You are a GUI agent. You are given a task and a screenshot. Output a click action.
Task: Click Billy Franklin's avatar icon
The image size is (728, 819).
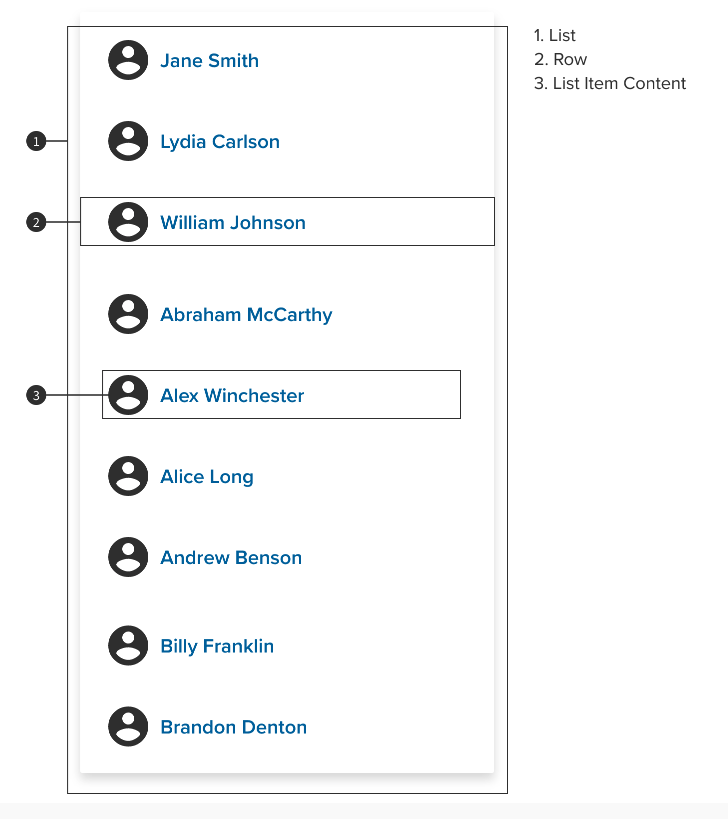[128, 646]
